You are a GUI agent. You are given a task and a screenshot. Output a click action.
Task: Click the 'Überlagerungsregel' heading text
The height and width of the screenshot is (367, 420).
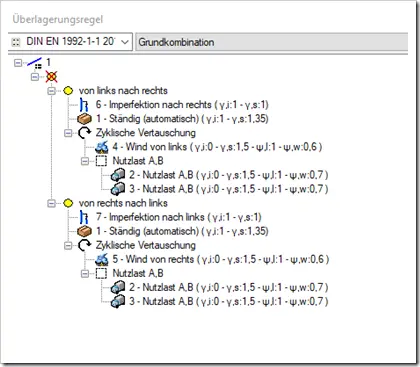(x=58, y=20)
